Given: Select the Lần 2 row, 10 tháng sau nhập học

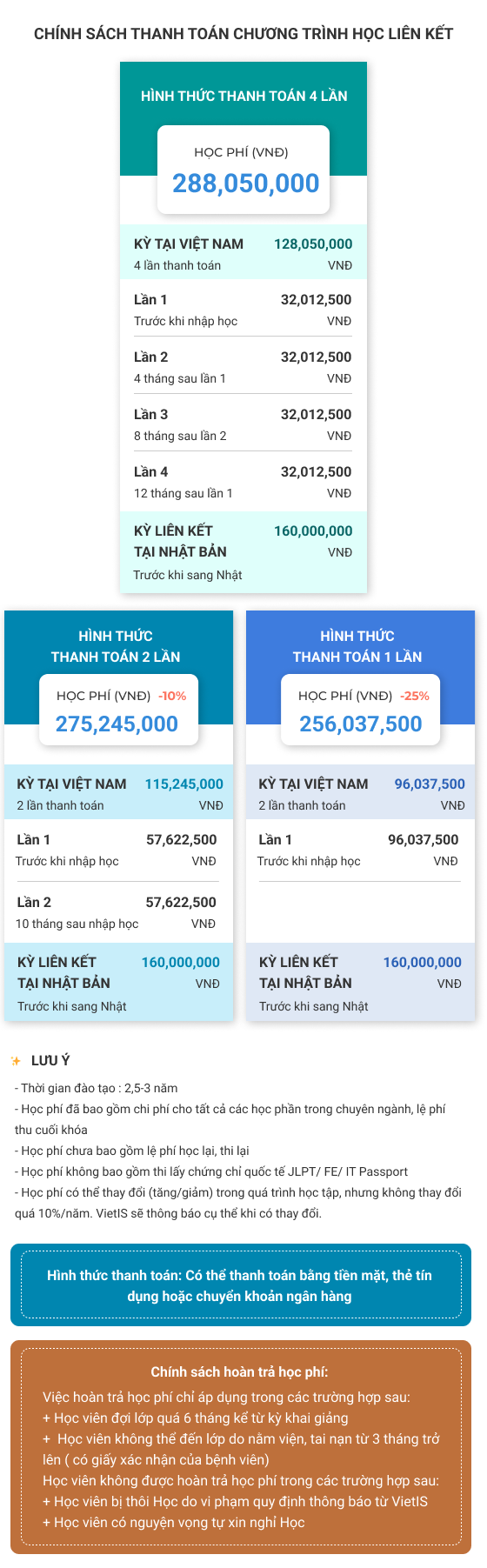Looking at the screenshot, I should [119, 911].
